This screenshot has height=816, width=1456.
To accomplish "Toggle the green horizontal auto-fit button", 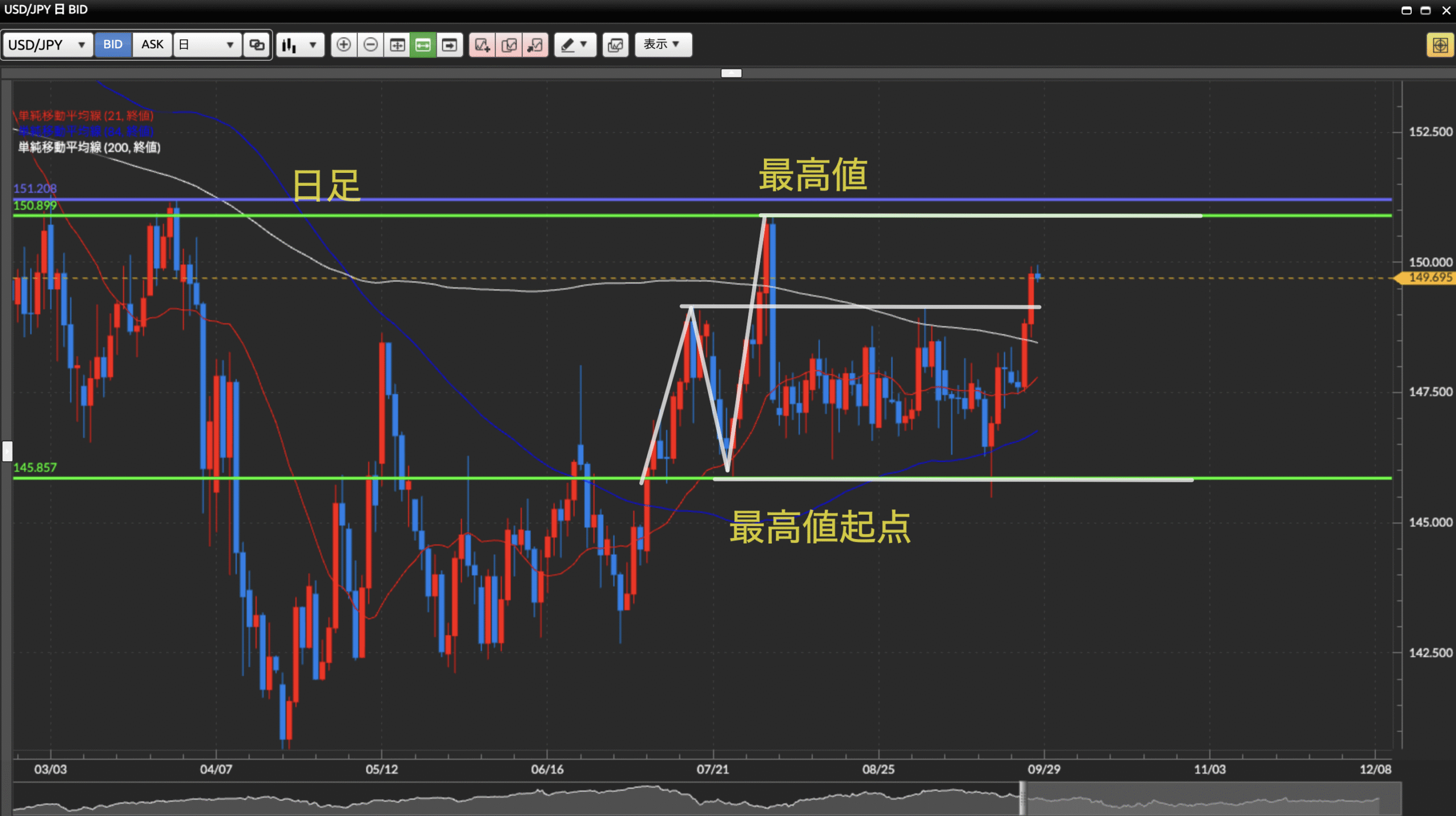I will coord(423,45).
